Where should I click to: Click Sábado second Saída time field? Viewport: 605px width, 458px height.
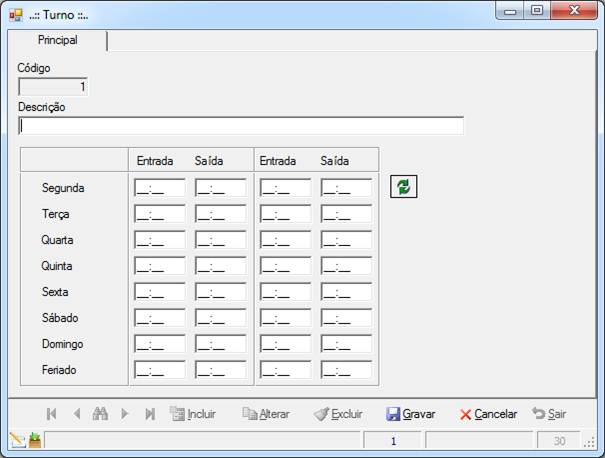point(346,318)
